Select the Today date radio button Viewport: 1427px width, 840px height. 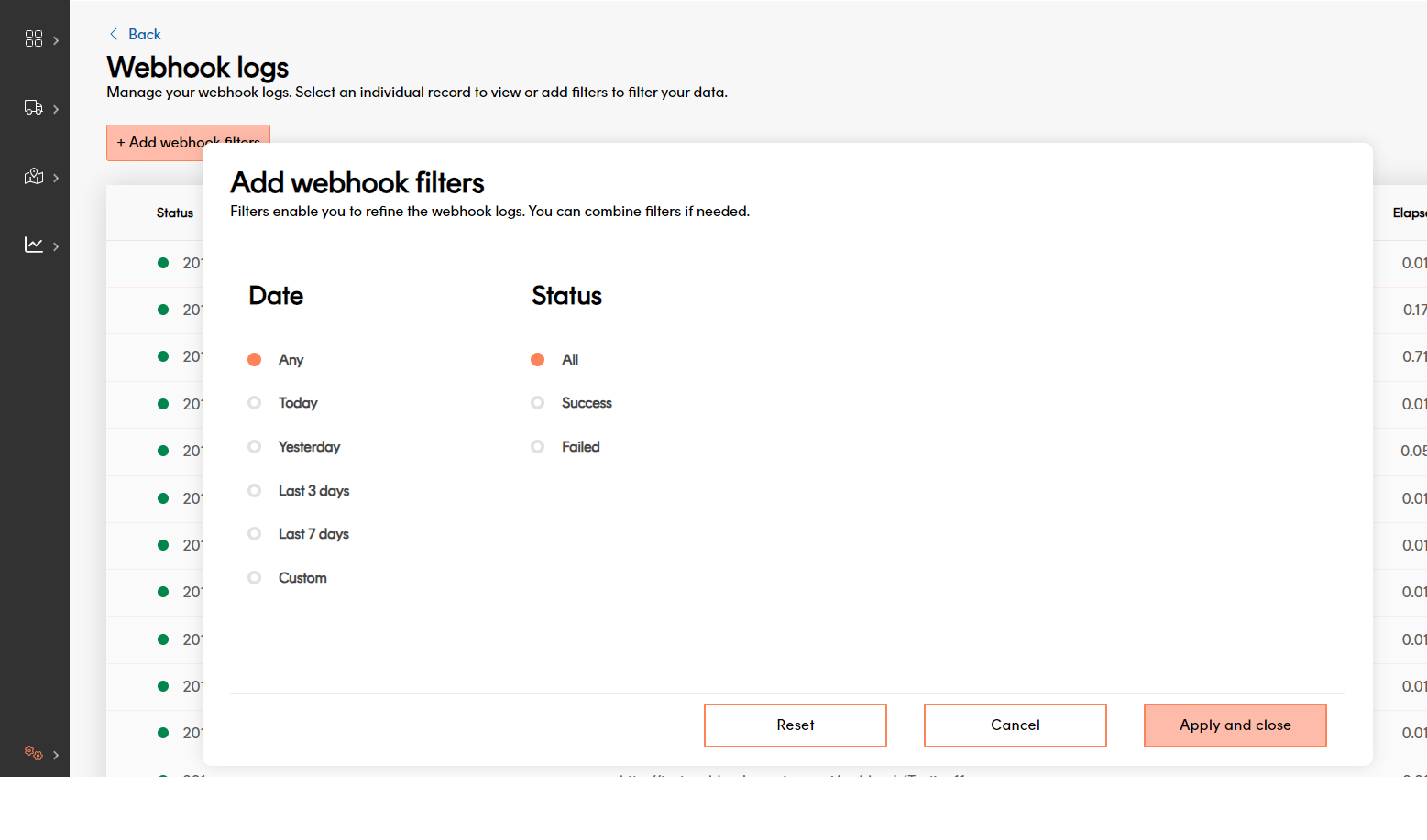pos(255,403)
